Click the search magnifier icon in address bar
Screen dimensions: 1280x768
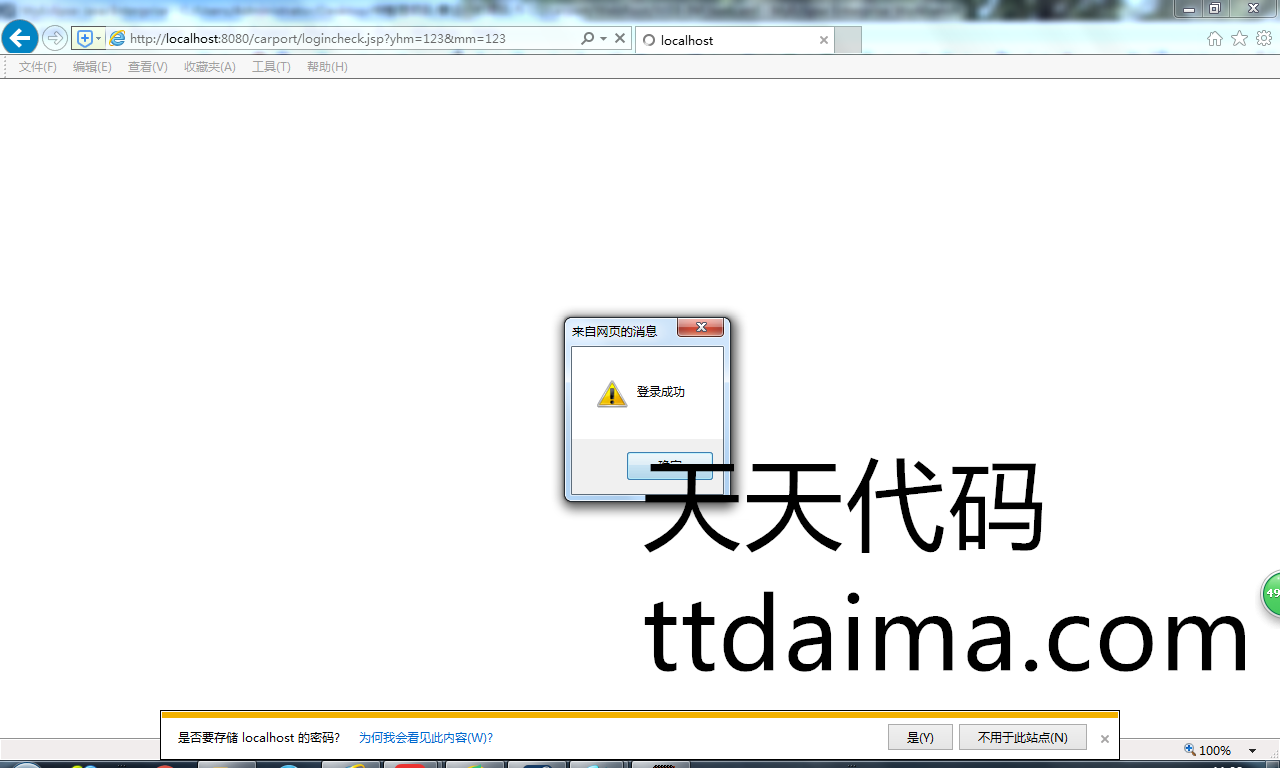587,39
